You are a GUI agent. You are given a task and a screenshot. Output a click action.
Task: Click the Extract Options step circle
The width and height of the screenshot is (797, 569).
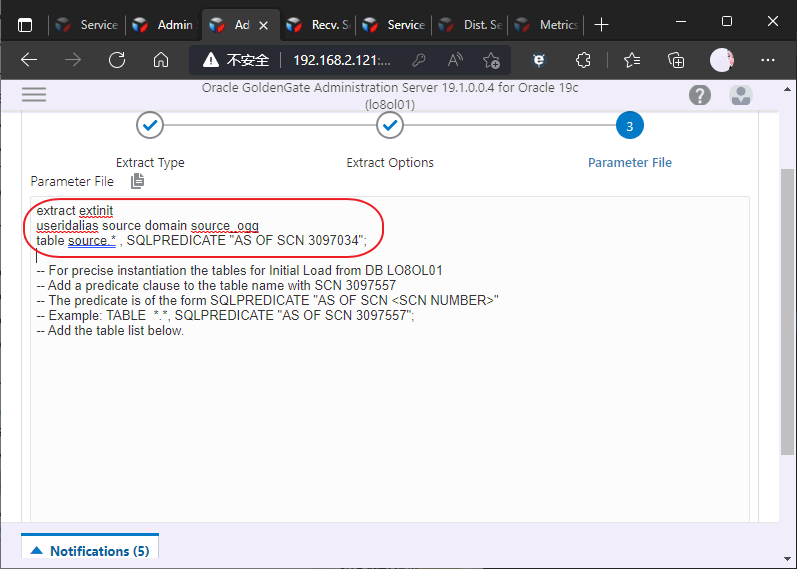[x=390, y=126]
